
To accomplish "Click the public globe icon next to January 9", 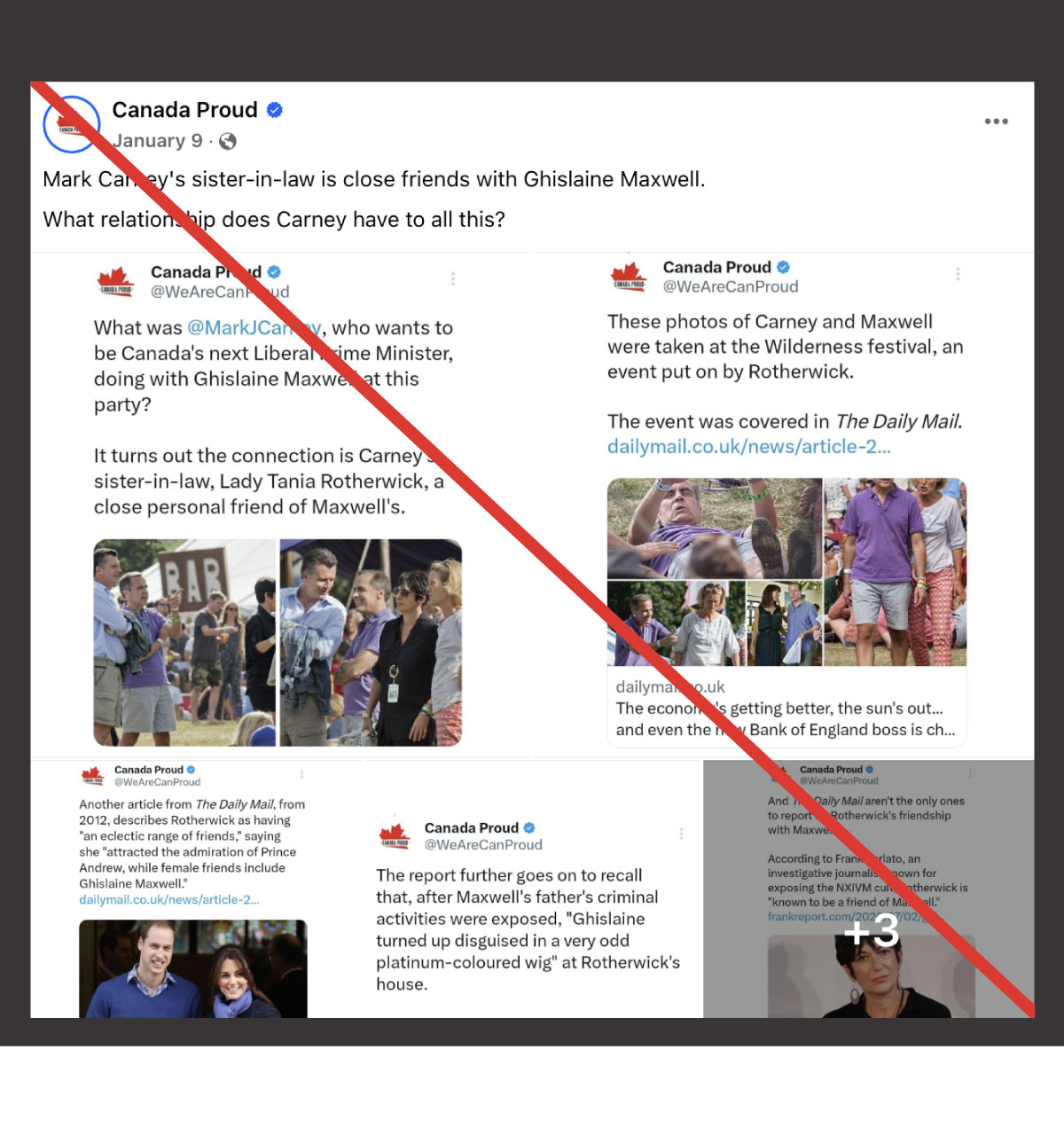I will pyautogui.click(x=228, y=141).
